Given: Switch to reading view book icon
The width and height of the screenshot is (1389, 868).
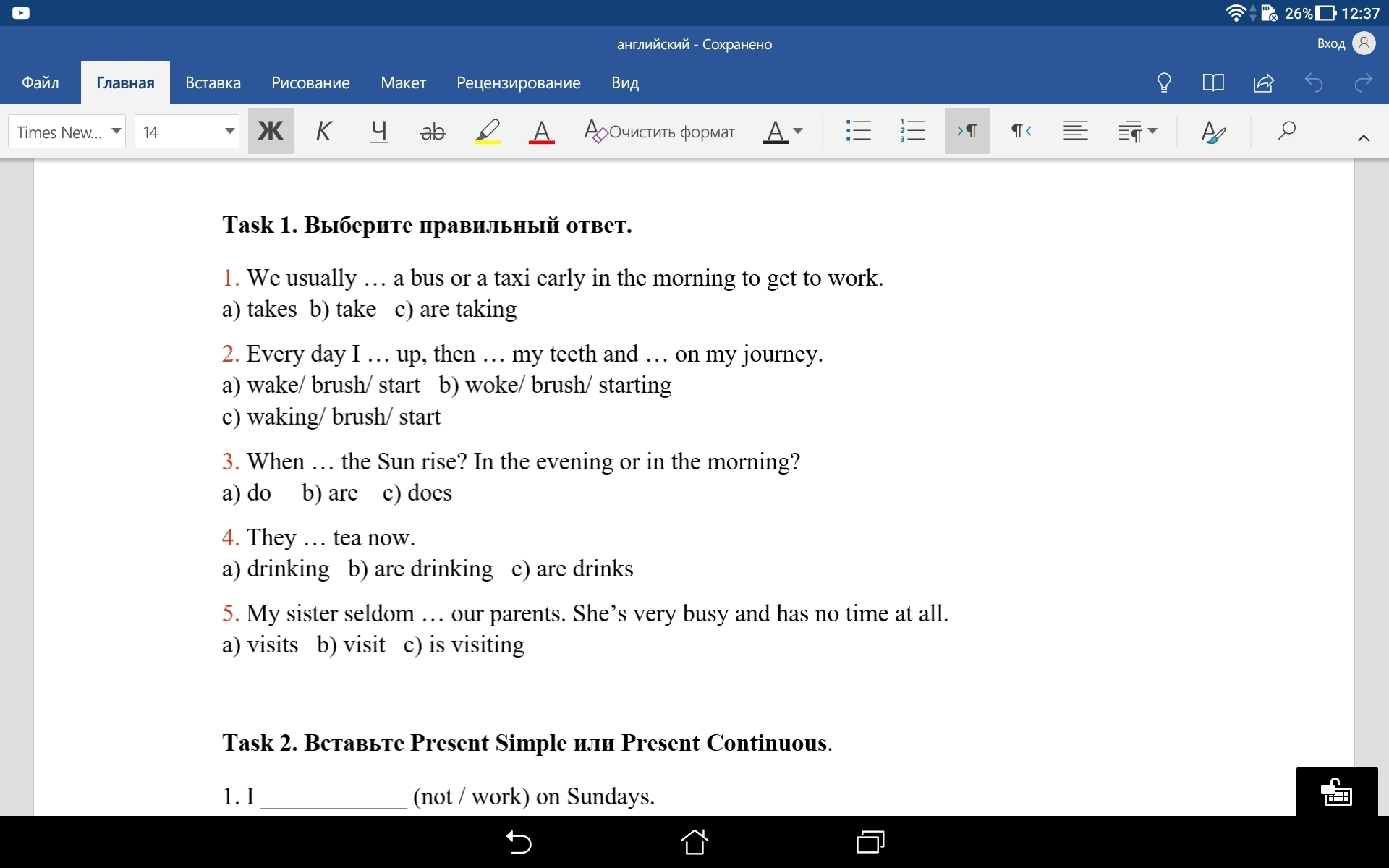Looking at the screenshot, I should 1213,82.
